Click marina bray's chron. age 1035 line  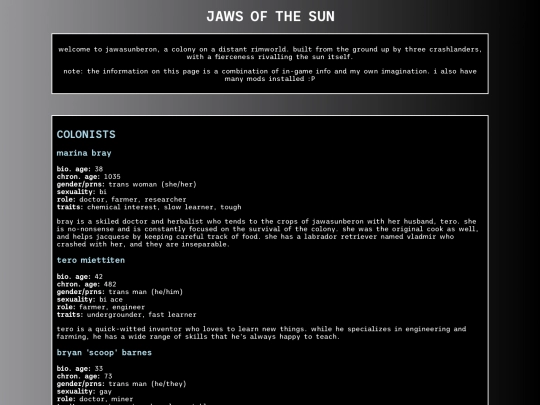89,177
